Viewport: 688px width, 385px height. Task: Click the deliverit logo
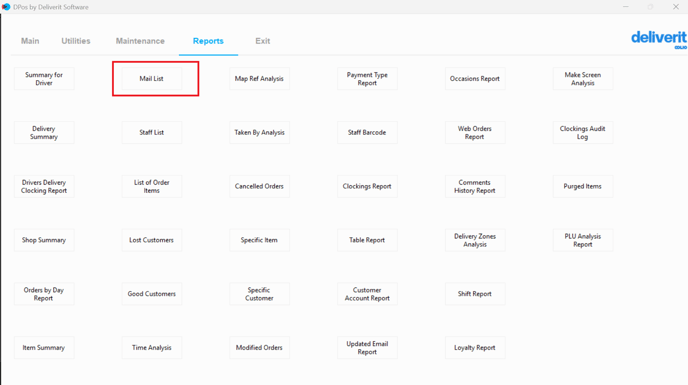659,39
